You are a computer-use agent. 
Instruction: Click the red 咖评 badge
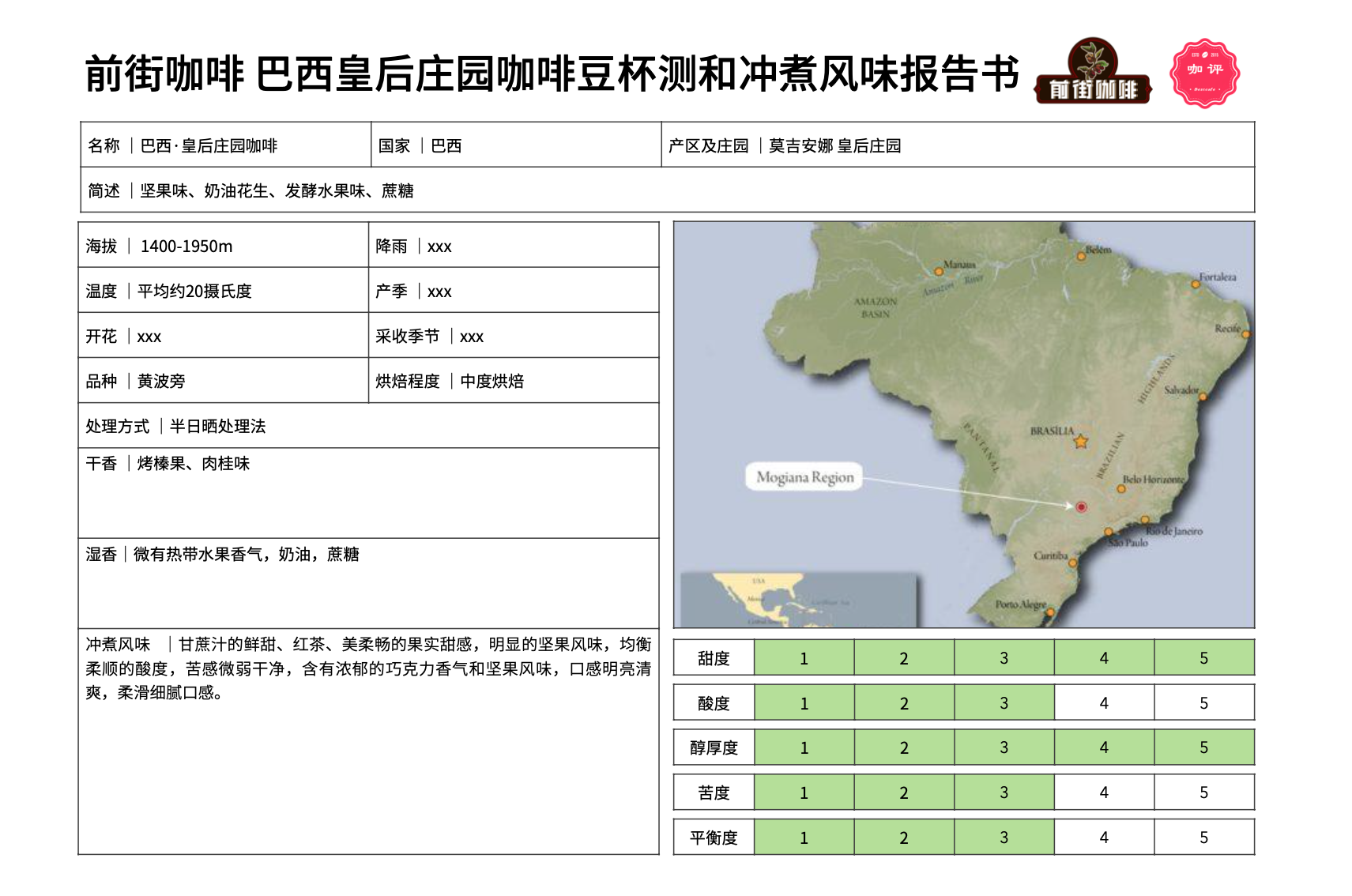coord(1204,73)
